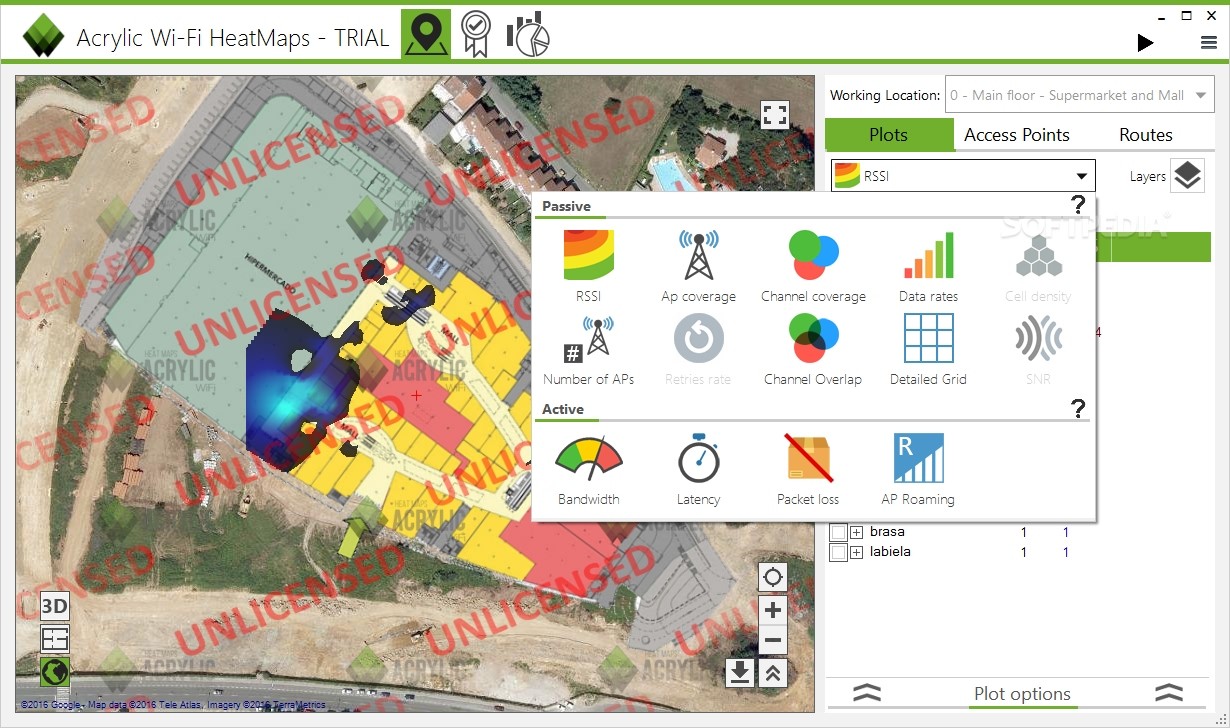Center map with the locate target button
The height and width of the screenshot is (728, 1230).
click(x=772, y=577)
